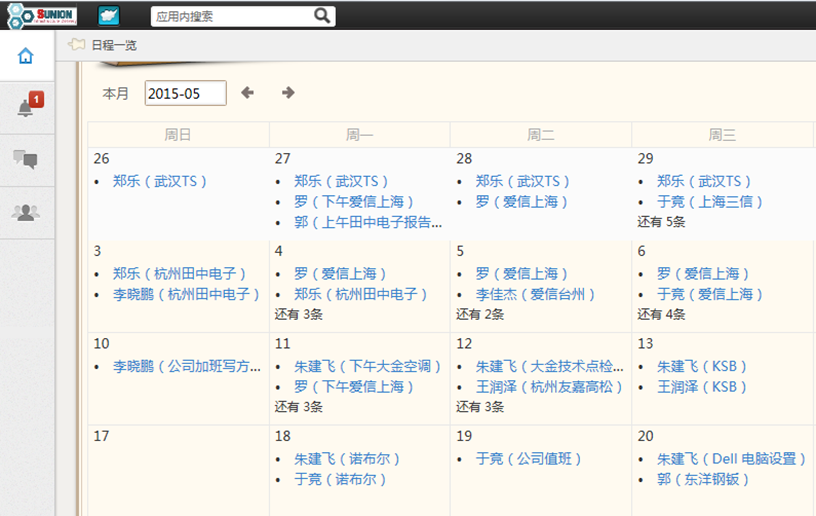Screen dimensions: 816x516
Task: Go to the home page icon
Action: (x=26, y=56)
